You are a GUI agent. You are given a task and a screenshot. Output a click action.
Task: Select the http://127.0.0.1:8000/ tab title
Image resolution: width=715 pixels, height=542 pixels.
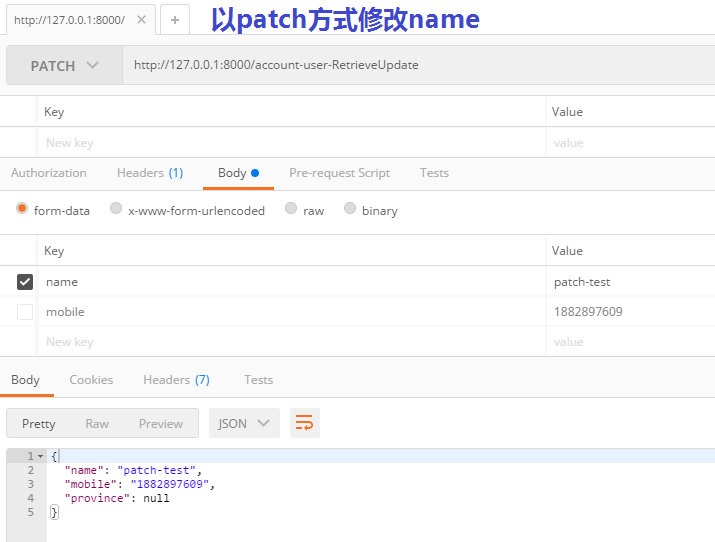69,20
